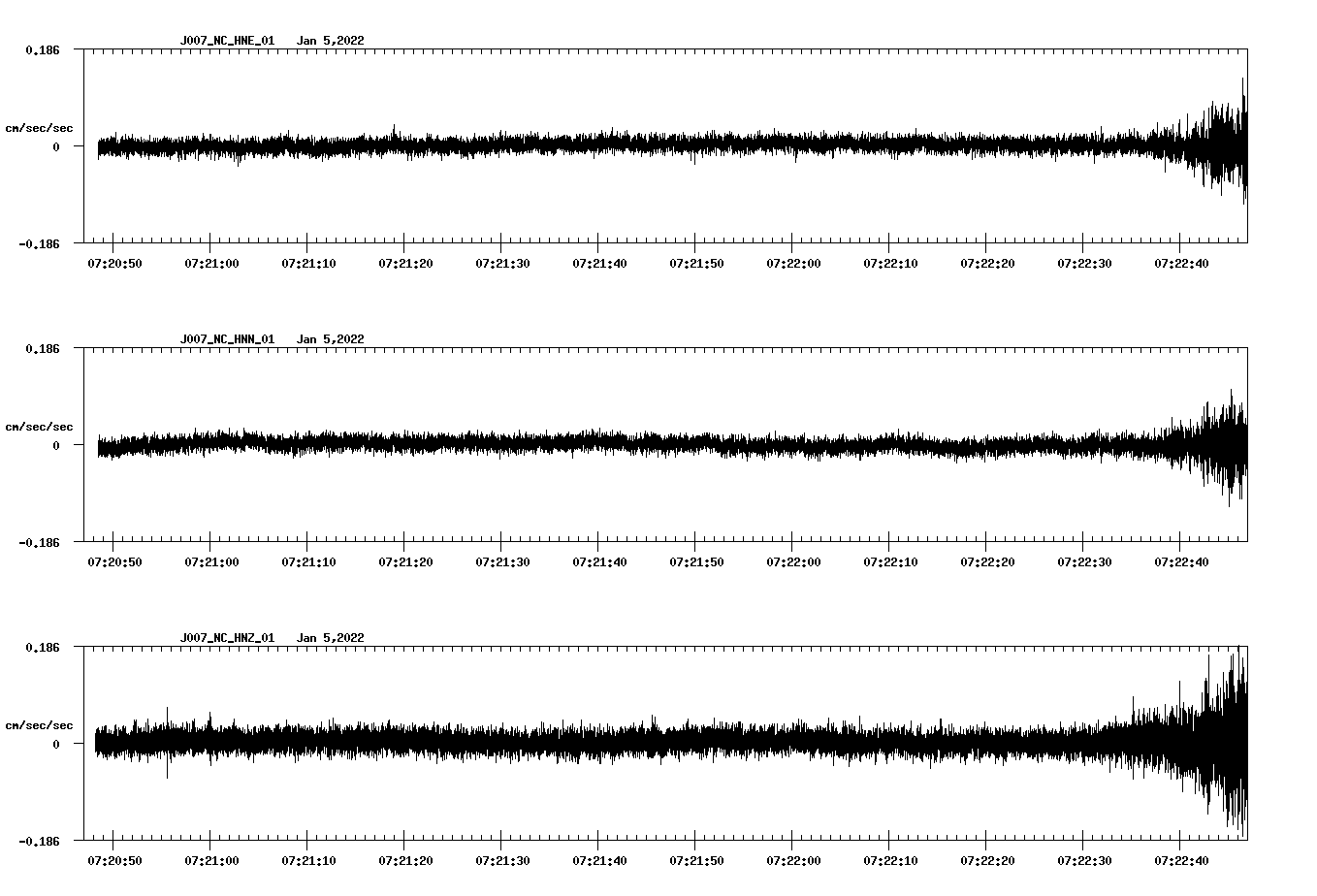1317x896 pixels.
Task: Click the 0.186 upper limit on HNZ axis
Action: (42, 647)
